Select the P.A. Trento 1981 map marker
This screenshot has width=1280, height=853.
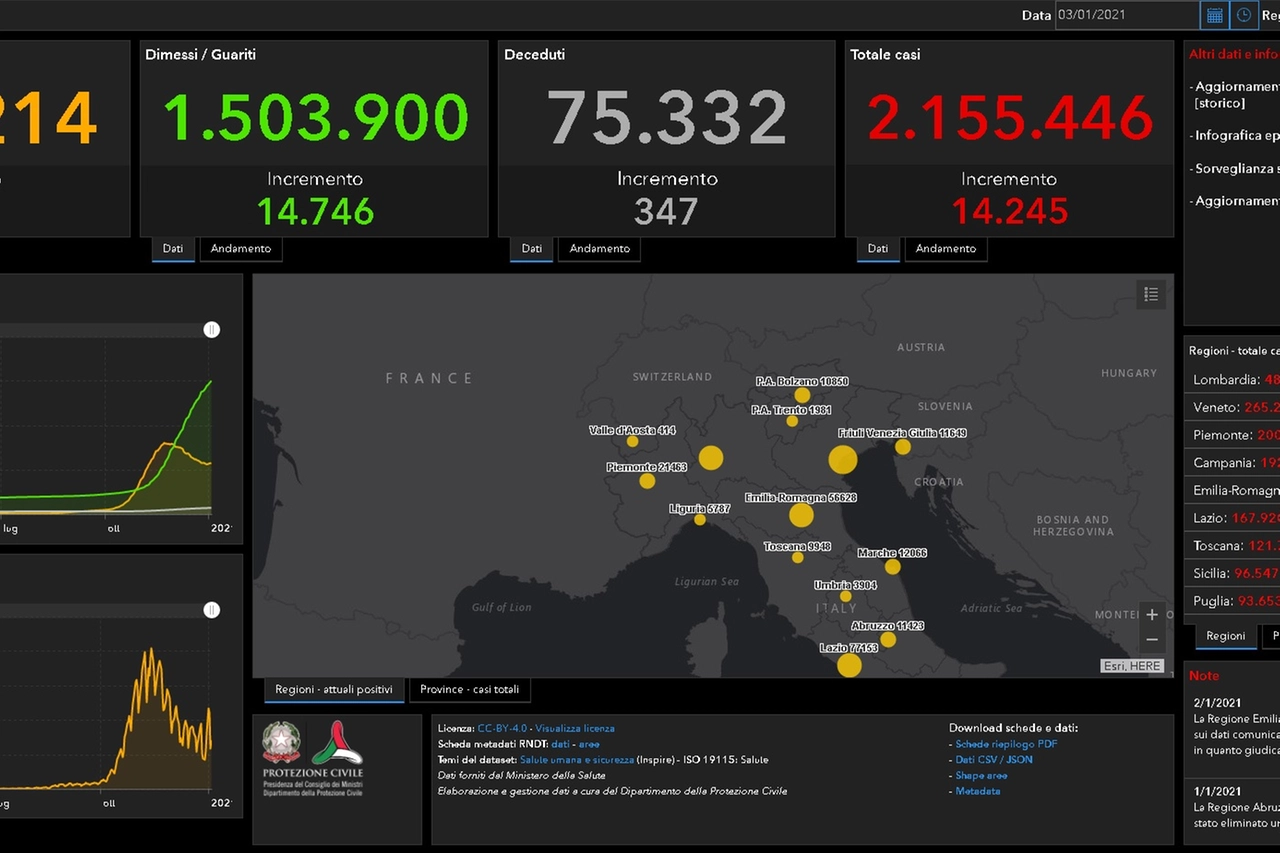pos(792,421)
